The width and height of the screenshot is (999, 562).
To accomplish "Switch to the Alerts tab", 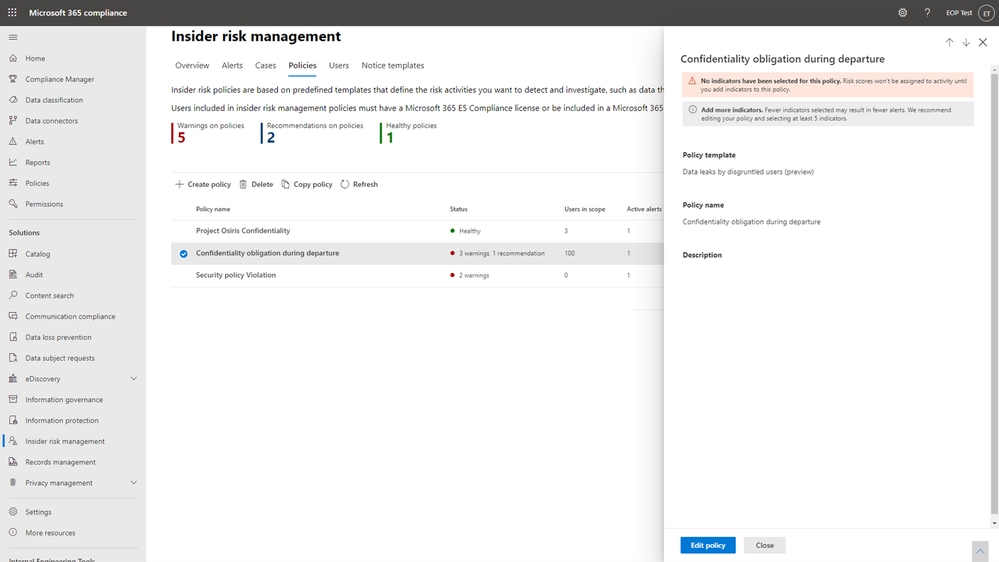I will point(232,66).
